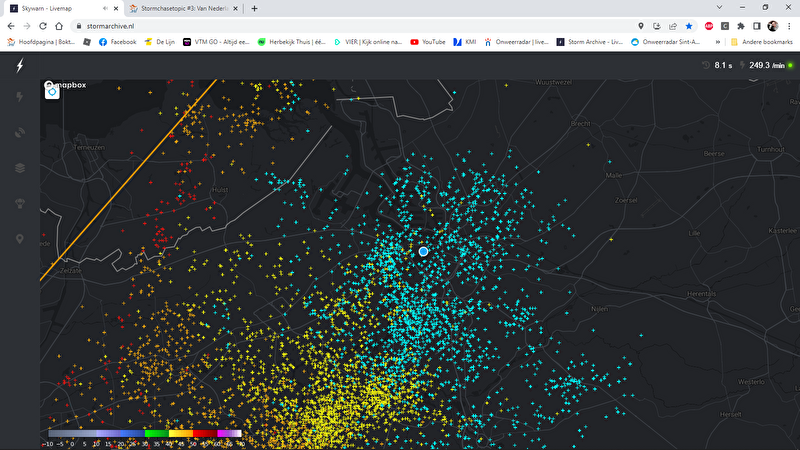Open the lightning layer from sidebar
This screenshot has width=800, height=450.
pos(20,97)
